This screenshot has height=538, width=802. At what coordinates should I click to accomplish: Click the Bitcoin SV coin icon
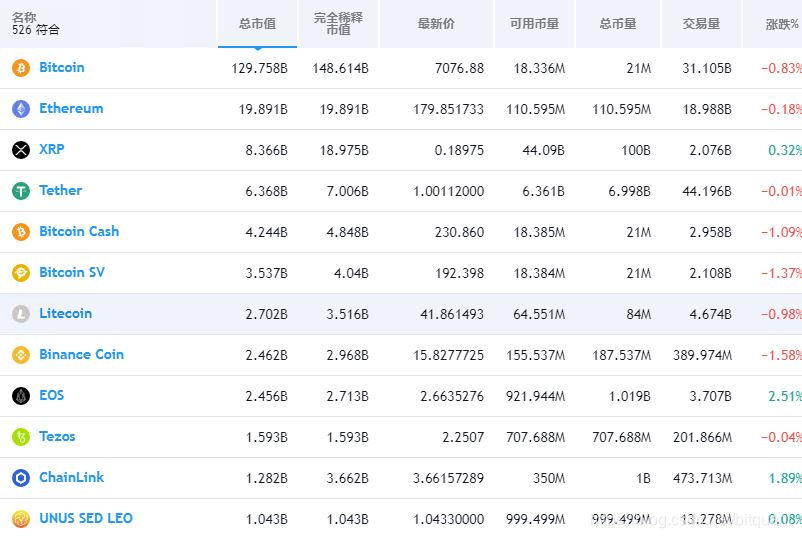[21, 273]
